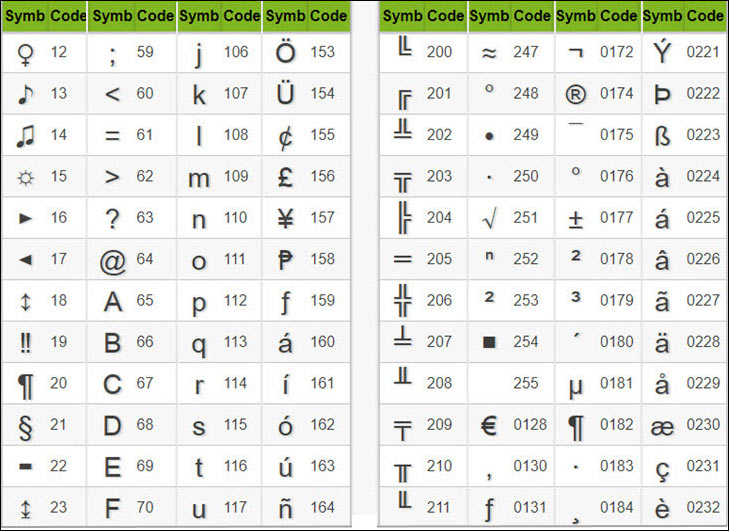The image size is (729, 531).
Task: Select the Ü symbol next to code 154
Action: click(x=285, y=93)
